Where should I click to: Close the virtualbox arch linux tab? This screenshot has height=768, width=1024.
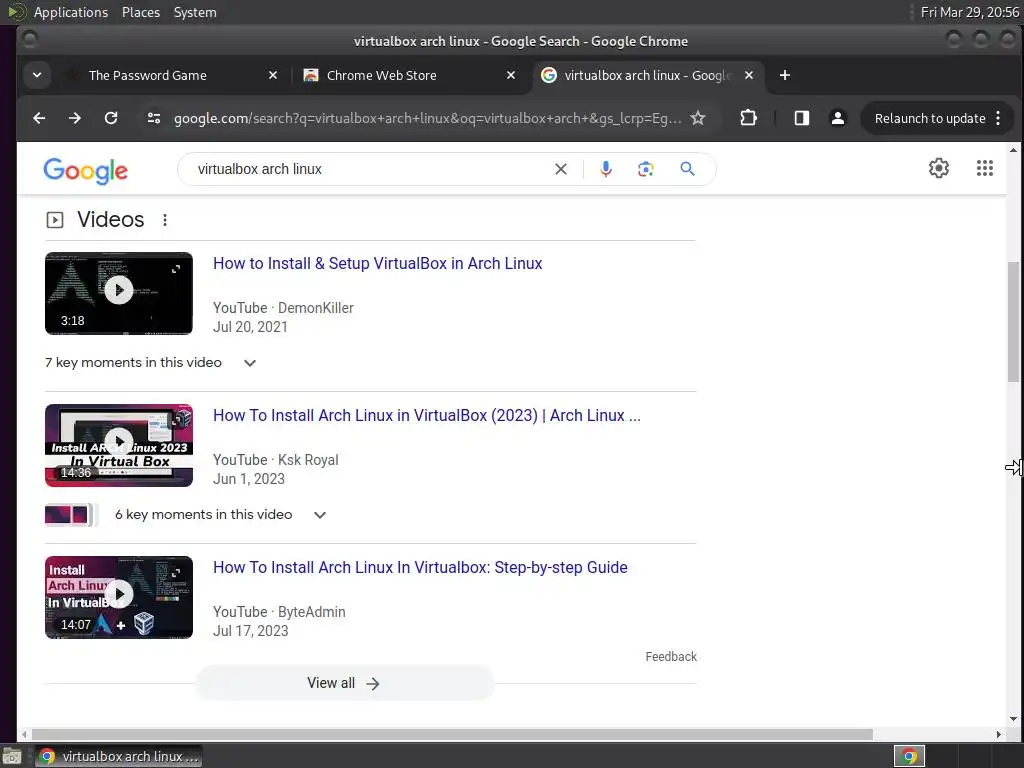(749, 75)
